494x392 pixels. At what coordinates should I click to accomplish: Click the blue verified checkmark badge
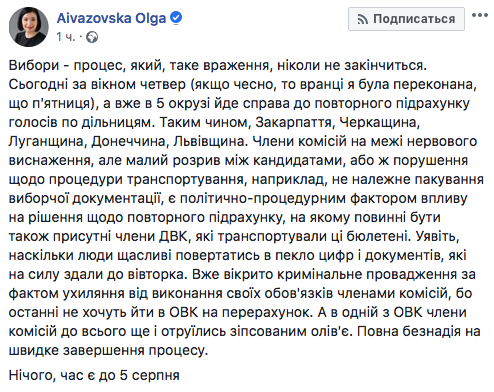[176, 18]
